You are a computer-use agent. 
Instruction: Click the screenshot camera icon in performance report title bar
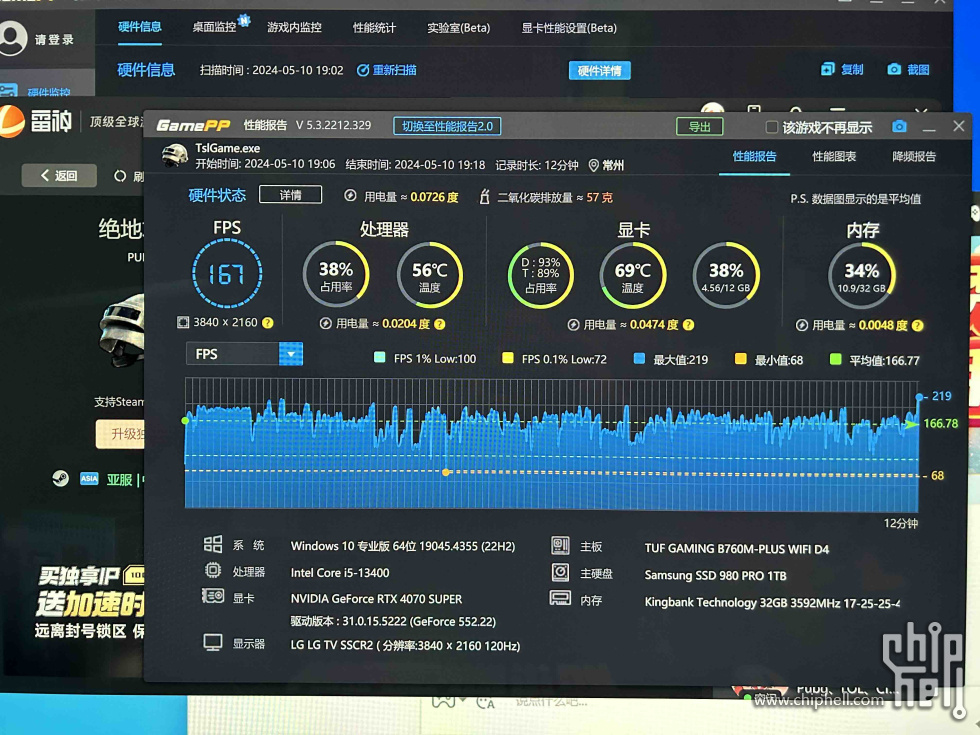899,127
